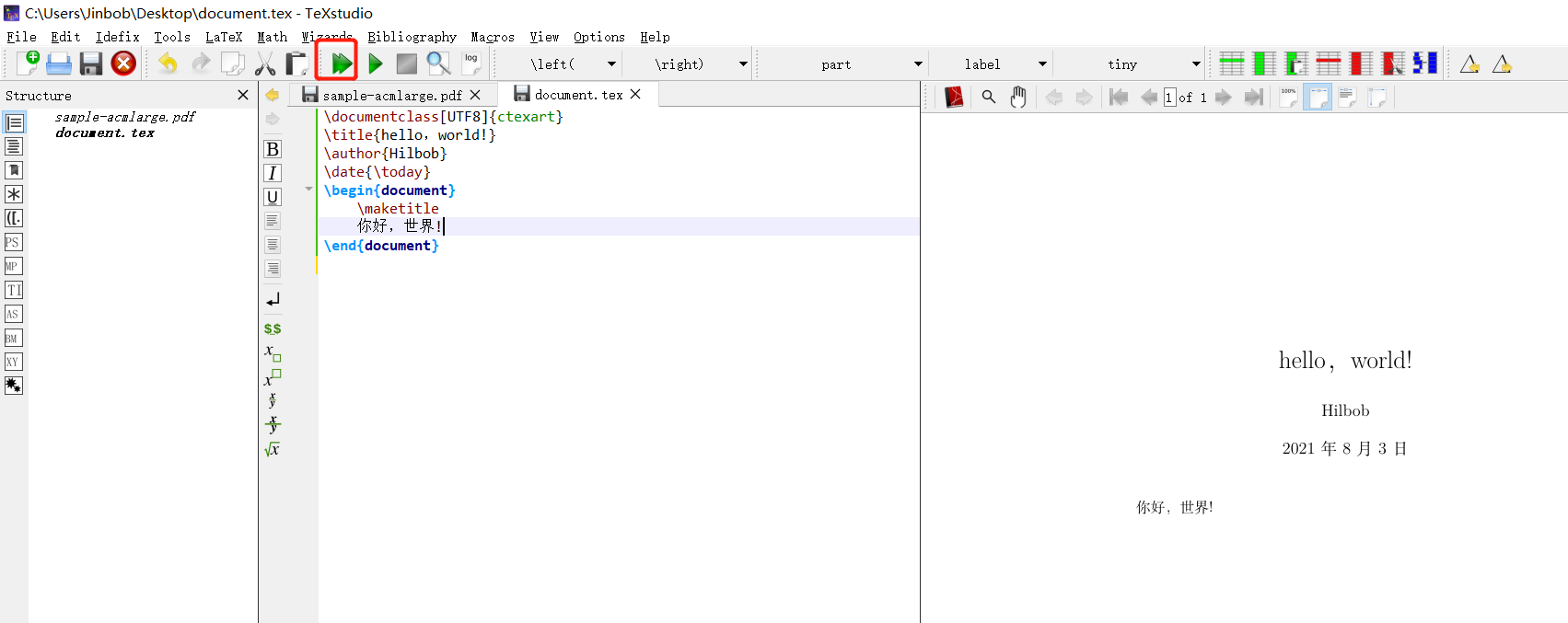Add table row with green row icon

1232,63
